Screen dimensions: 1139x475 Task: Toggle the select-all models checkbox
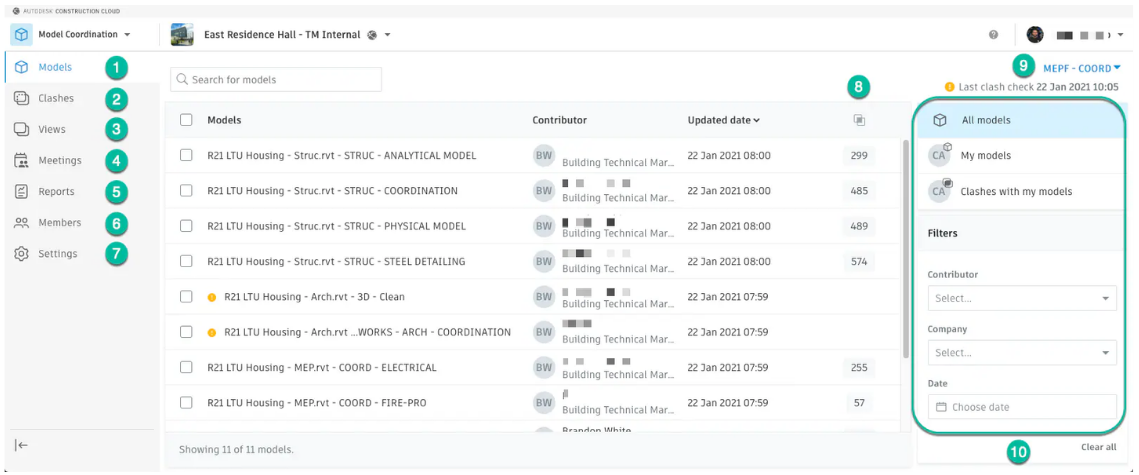pos(186,120)
